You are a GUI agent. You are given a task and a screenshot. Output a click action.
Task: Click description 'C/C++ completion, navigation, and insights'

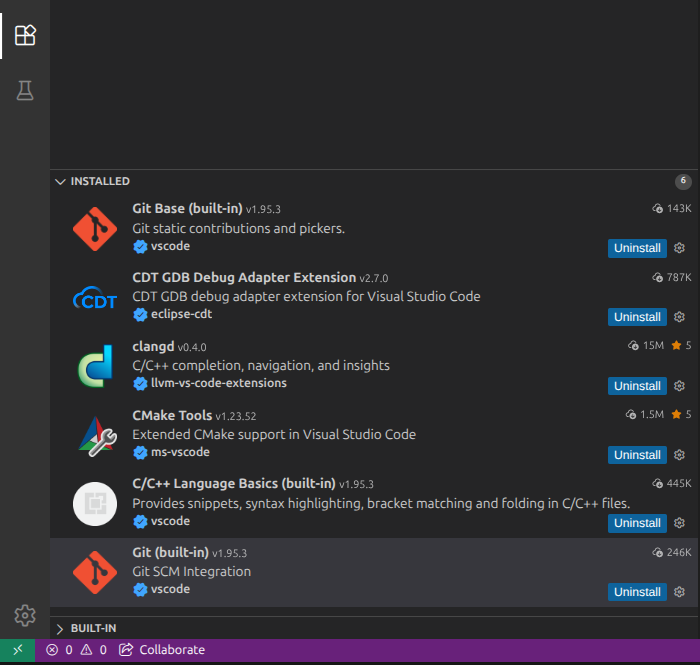(261, 366)
